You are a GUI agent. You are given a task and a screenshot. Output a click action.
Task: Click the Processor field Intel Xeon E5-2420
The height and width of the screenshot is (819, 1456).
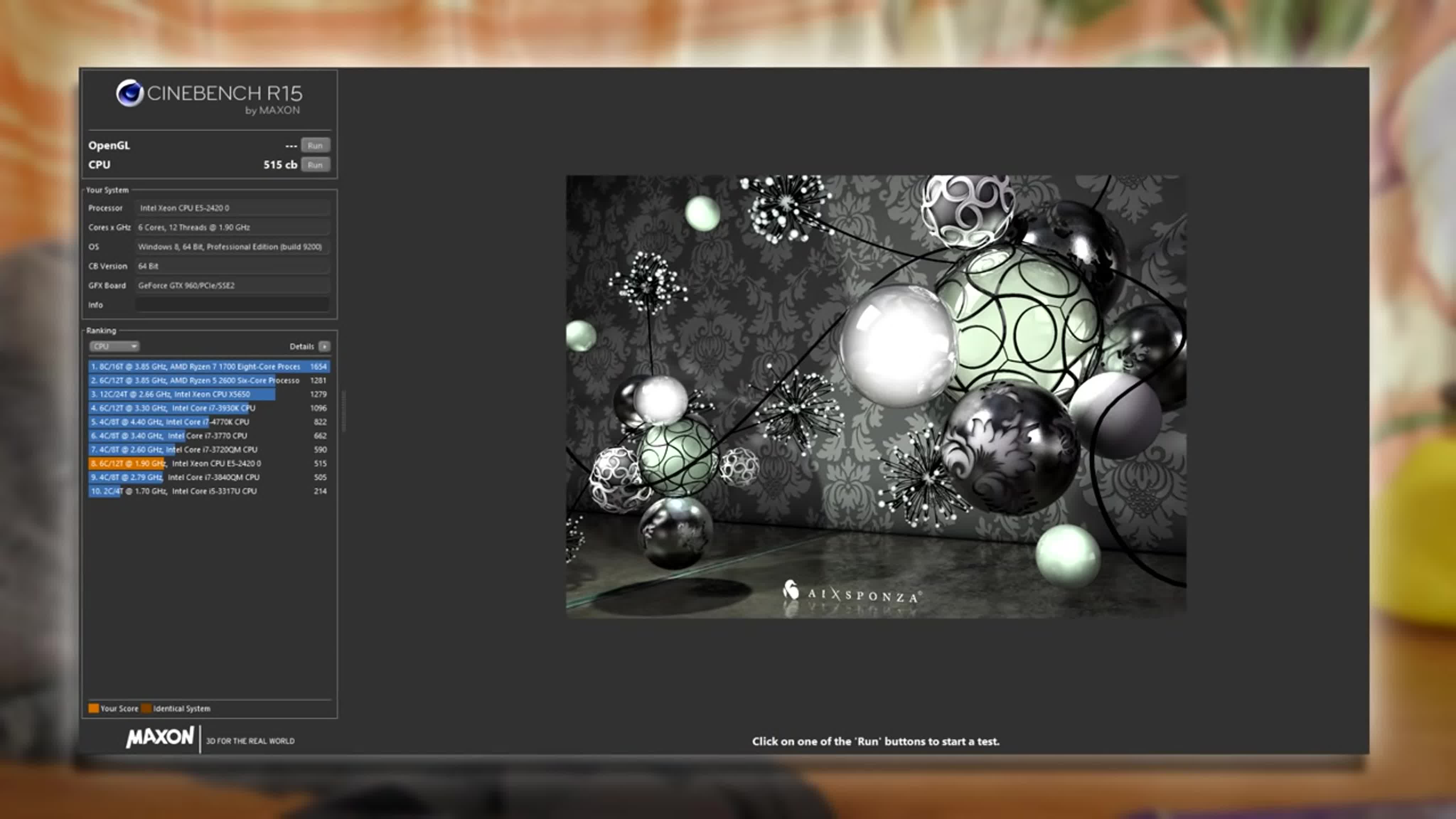tap(232, 208)
